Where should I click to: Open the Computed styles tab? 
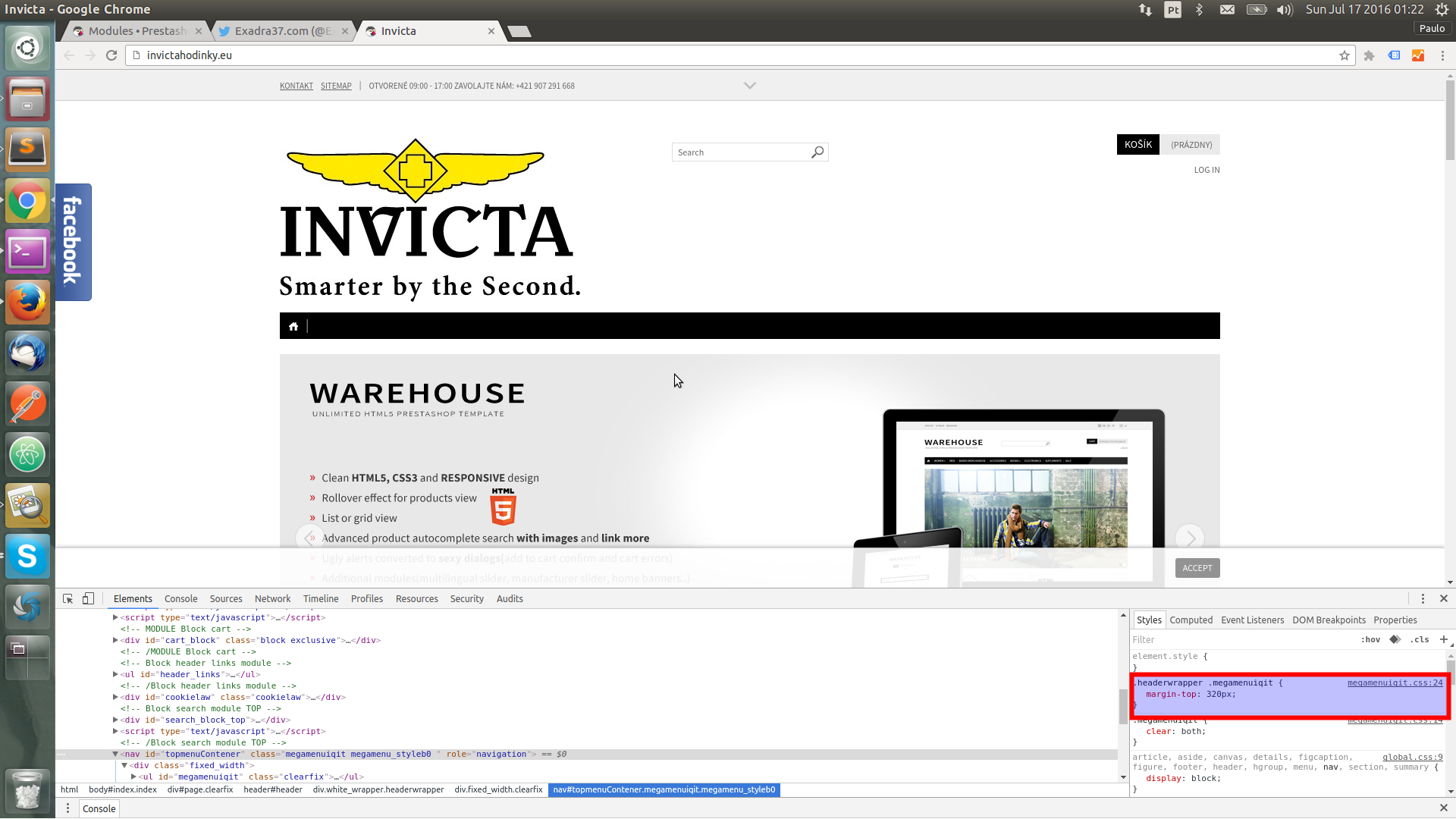pyautogui.click(x=1191, y=620)
